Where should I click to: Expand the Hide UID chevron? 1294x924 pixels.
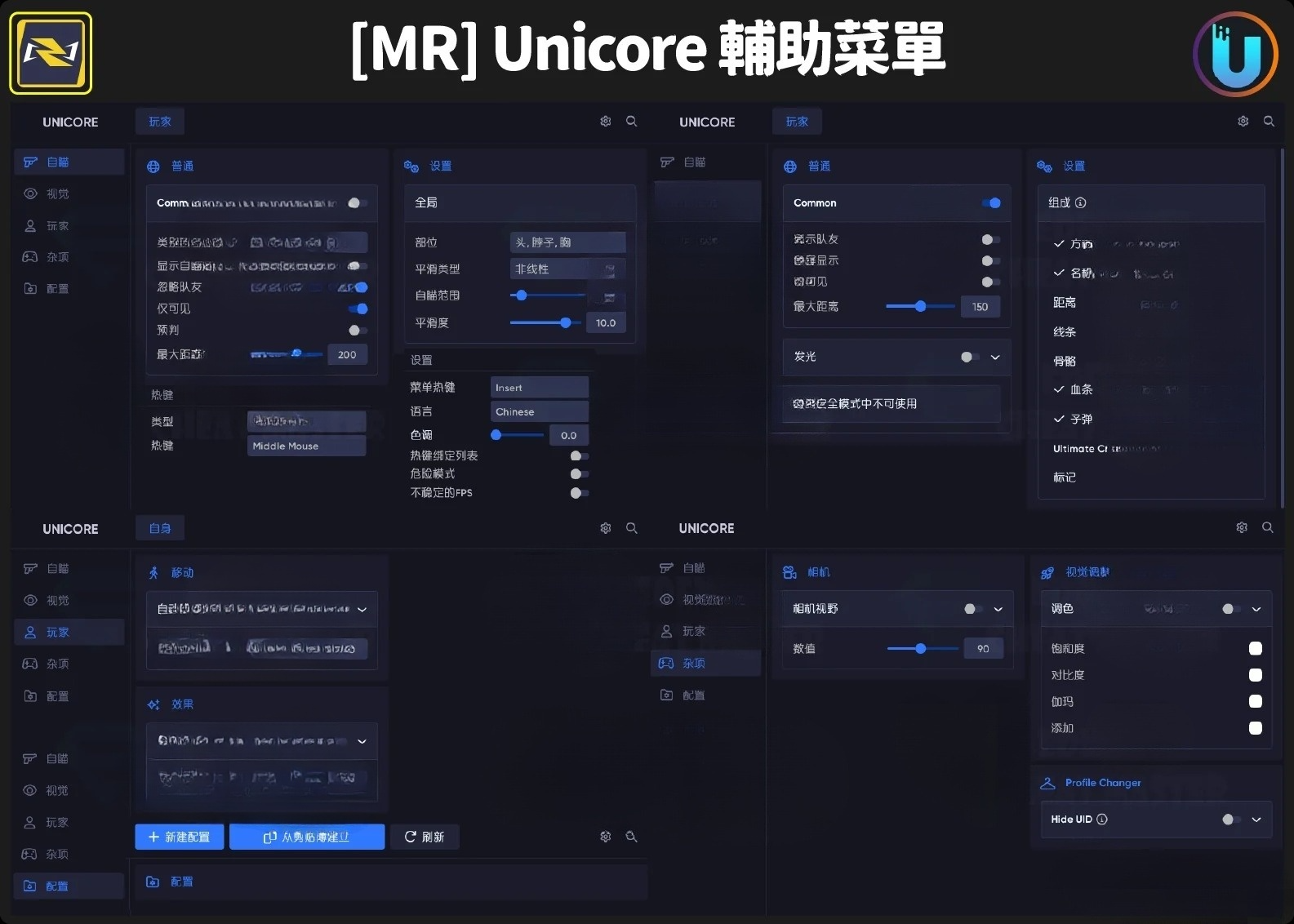click(x=1256, y=820)
